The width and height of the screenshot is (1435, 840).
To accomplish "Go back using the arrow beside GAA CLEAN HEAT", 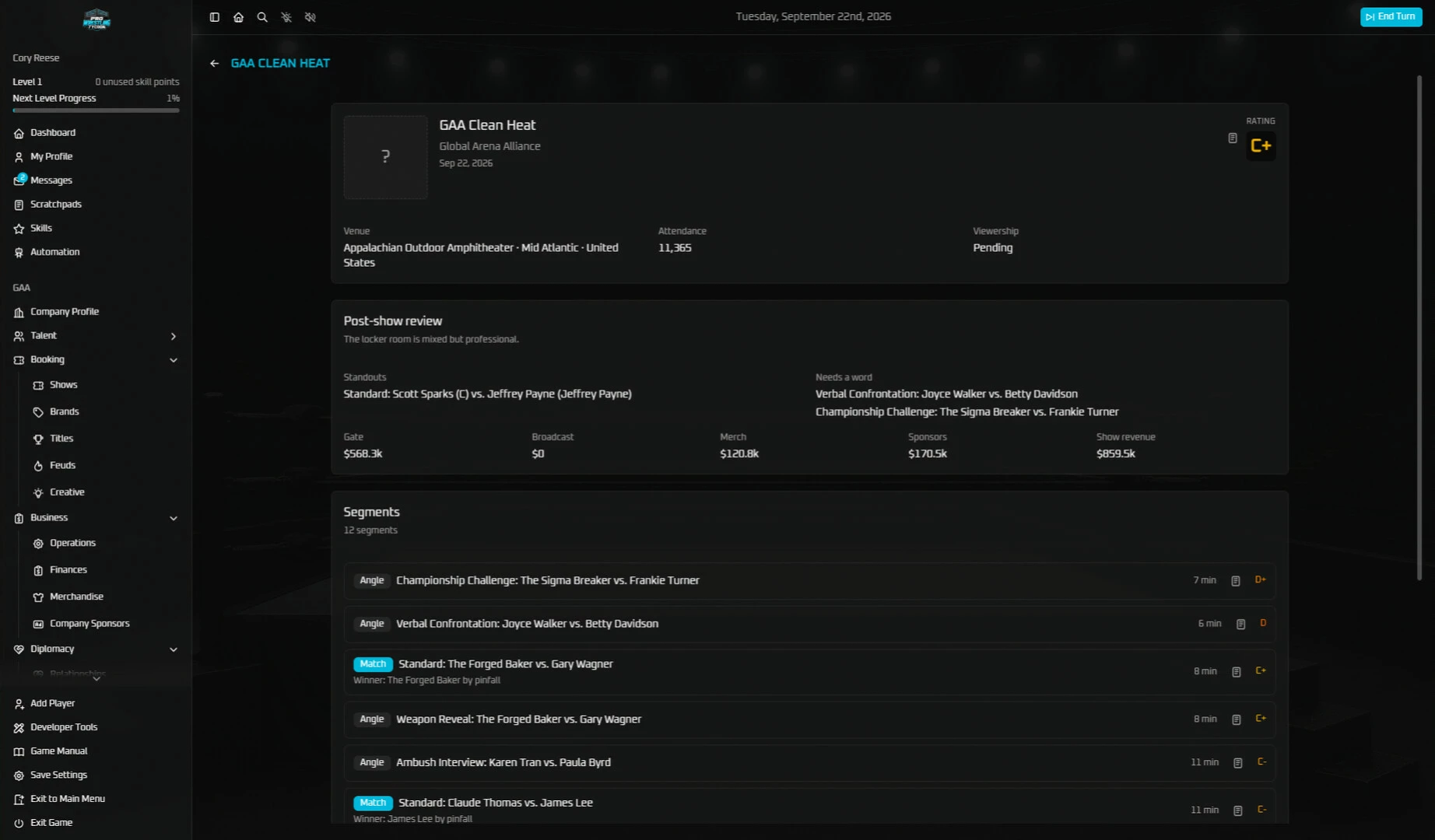I will coord(214,64).
